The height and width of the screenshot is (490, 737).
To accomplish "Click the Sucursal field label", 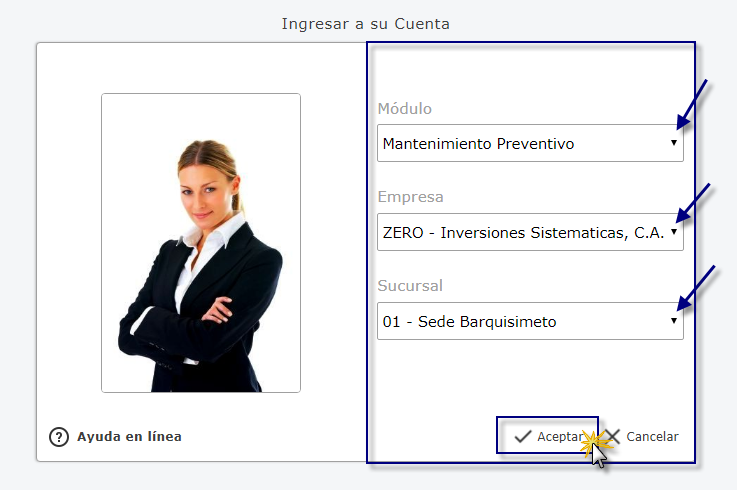I will point(410,285).
